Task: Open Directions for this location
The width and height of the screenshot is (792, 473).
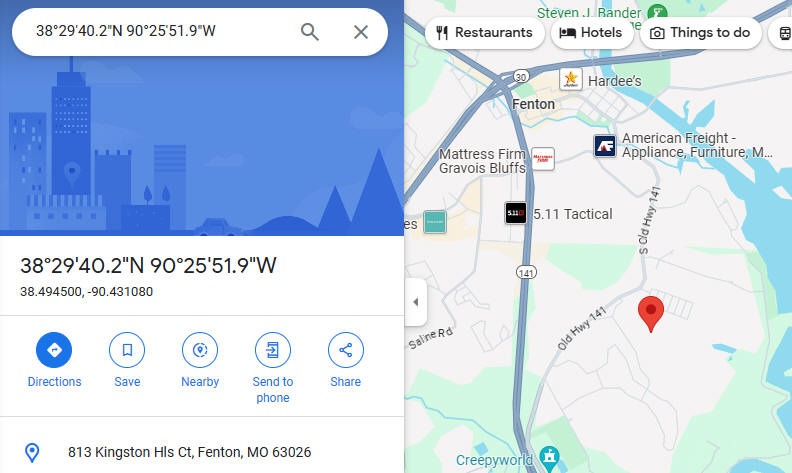Action: point(54,350)
